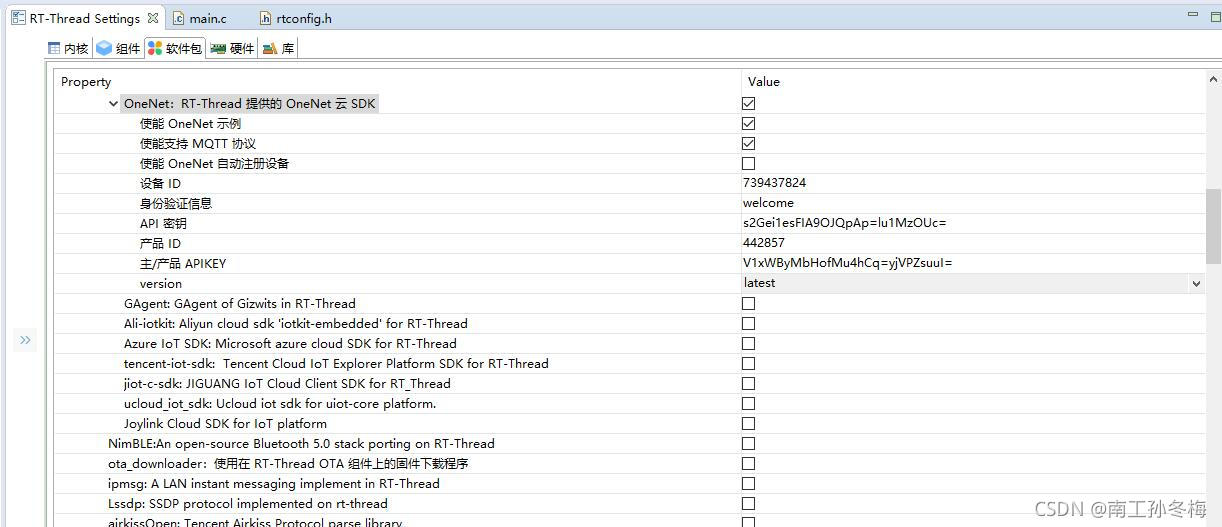Edit the 身份验证信息 value welcome

(x=972, y=203)
